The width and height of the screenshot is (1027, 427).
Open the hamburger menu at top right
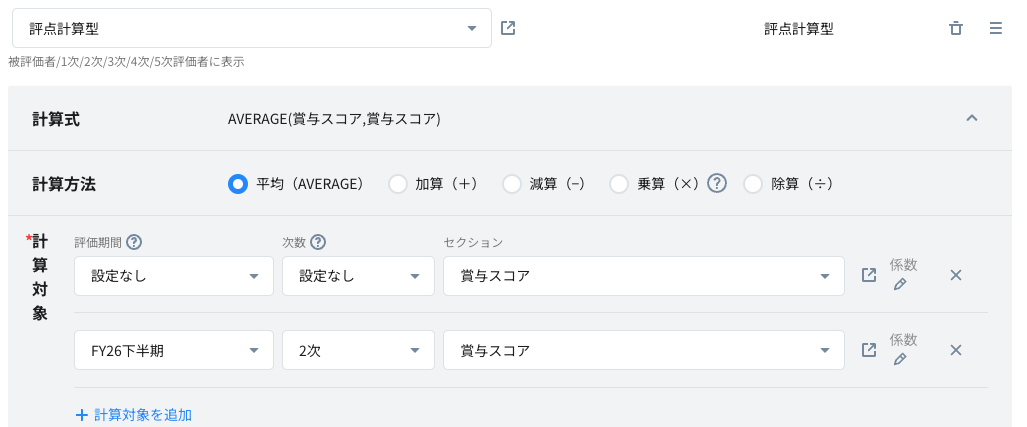point(995,28)
